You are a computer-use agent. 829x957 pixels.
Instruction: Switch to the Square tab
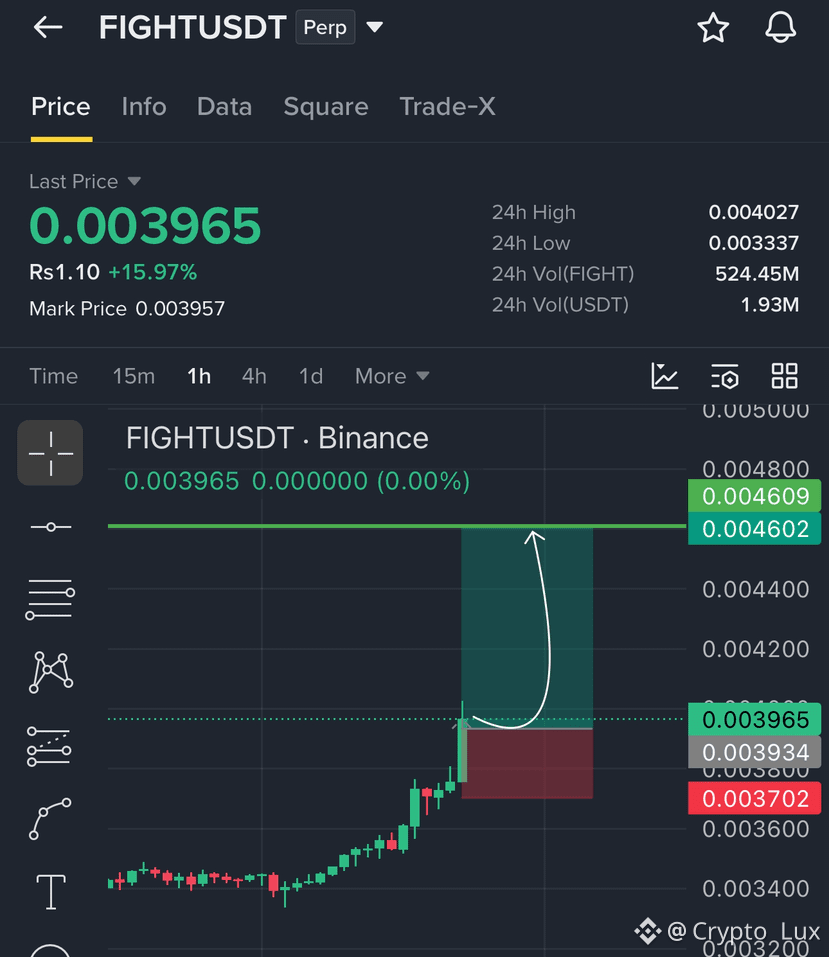point(326,107)
